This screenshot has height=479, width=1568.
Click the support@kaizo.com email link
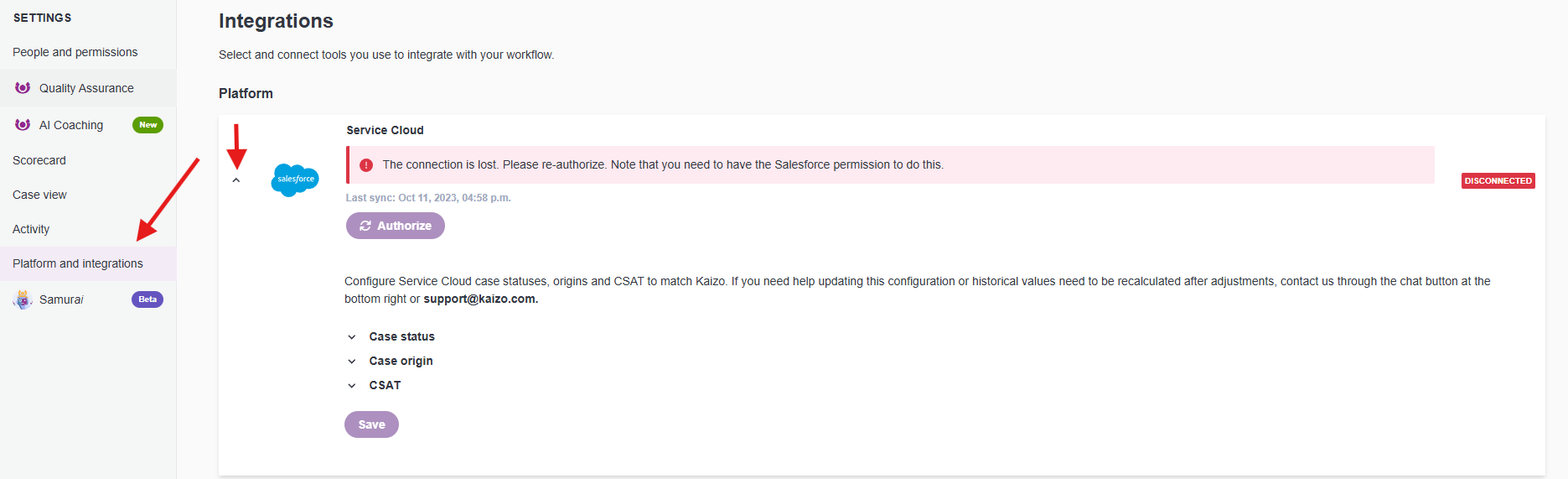480,299
